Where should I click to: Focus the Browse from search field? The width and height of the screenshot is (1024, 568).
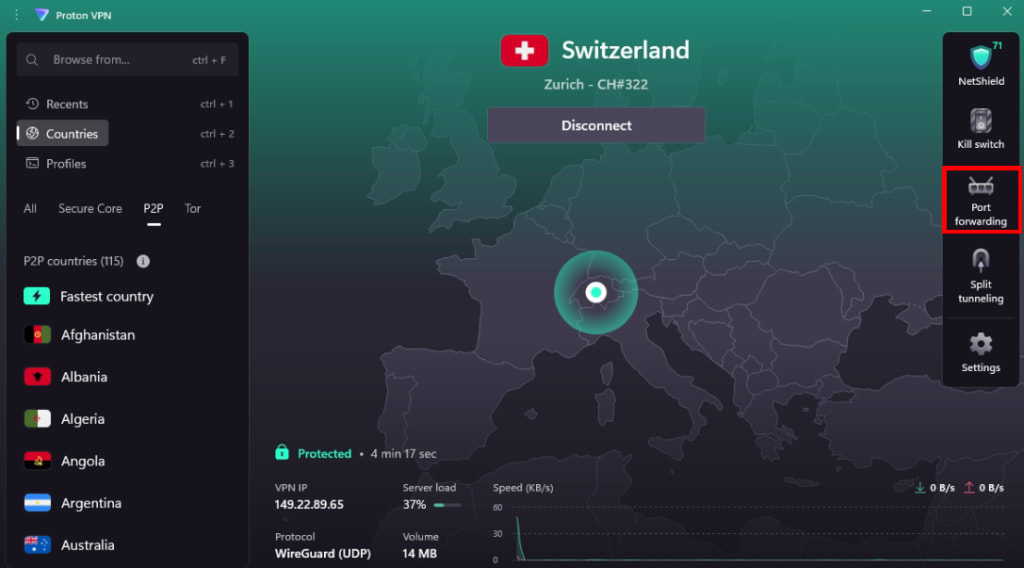pos(127,60)
